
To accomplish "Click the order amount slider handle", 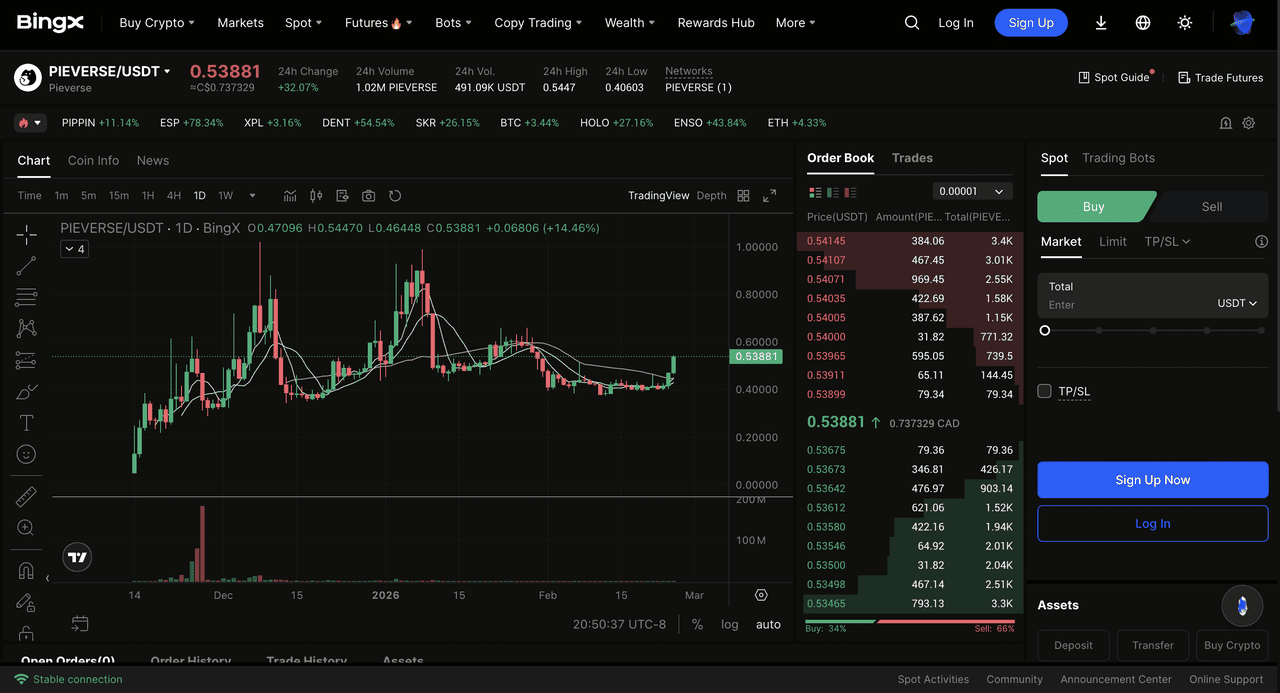I will point(1045,330).
